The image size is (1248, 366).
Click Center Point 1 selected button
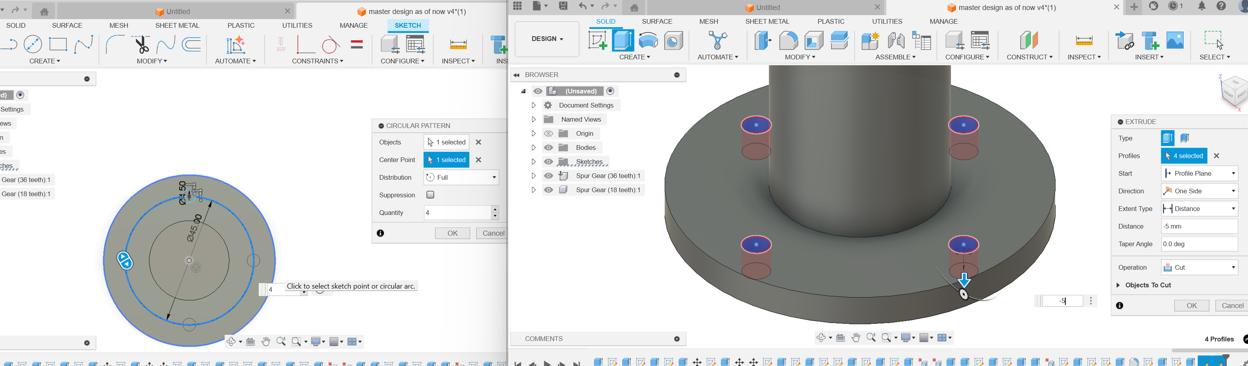446,160
